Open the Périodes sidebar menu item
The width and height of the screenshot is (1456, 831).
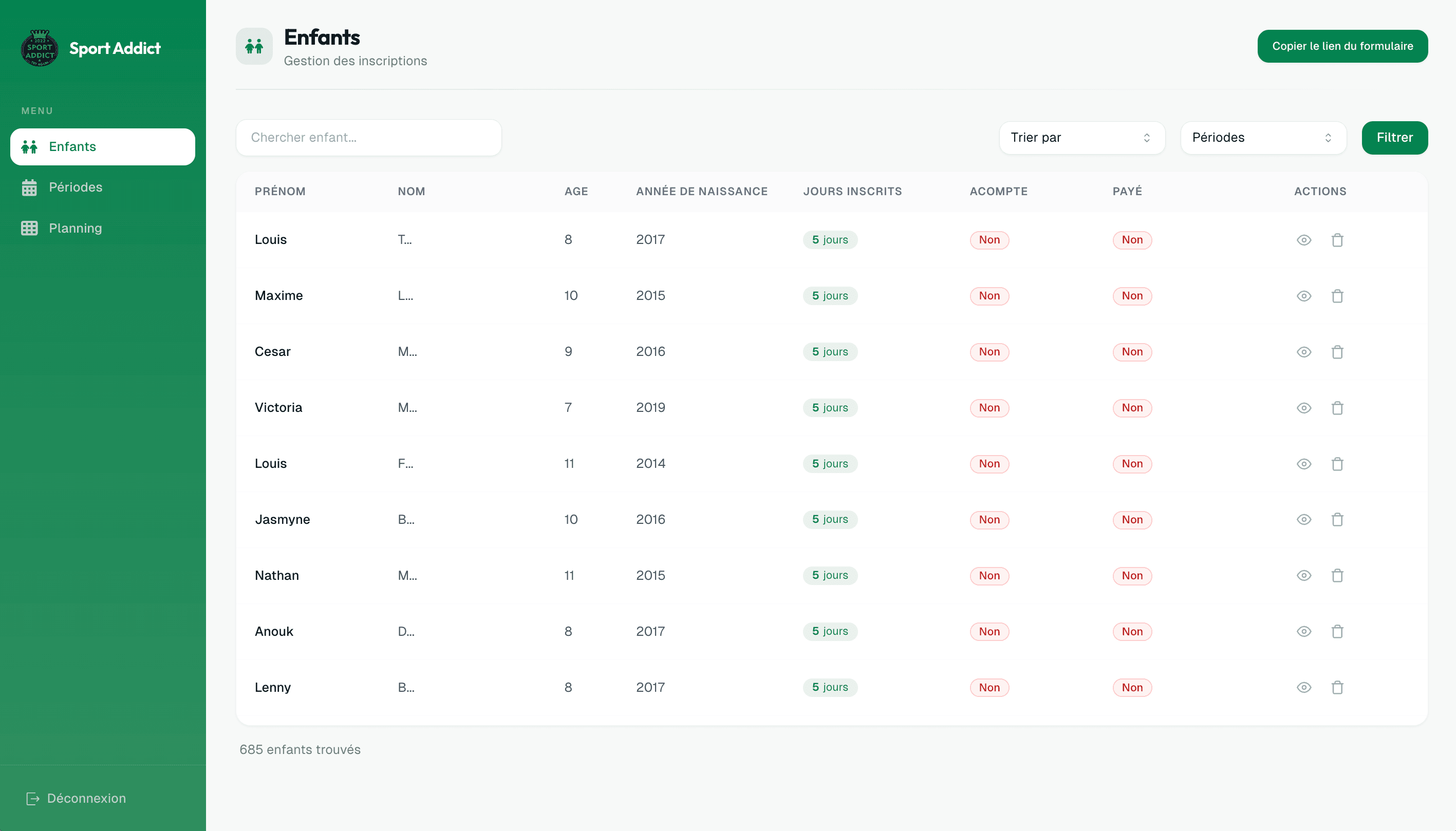click(76, 187)
